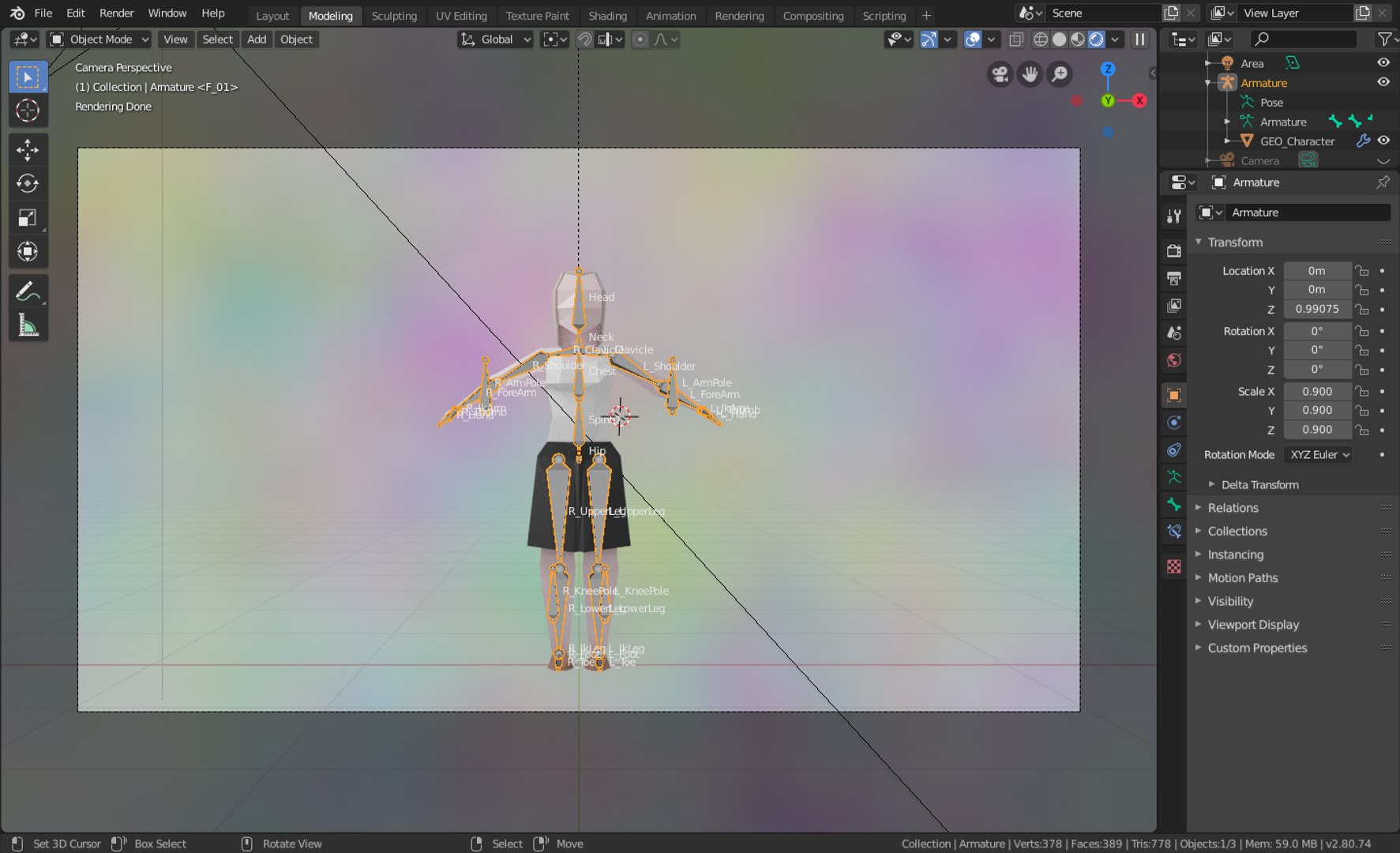
Task: Open the Object properties tab
Action: tap(1174, 395)
